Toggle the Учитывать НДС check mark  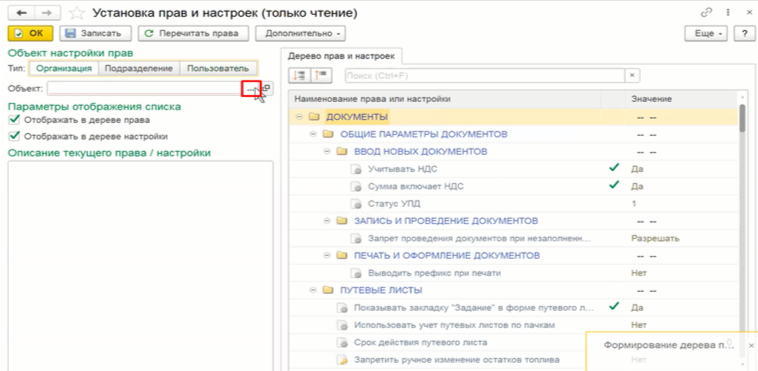(x=614, y=168)
